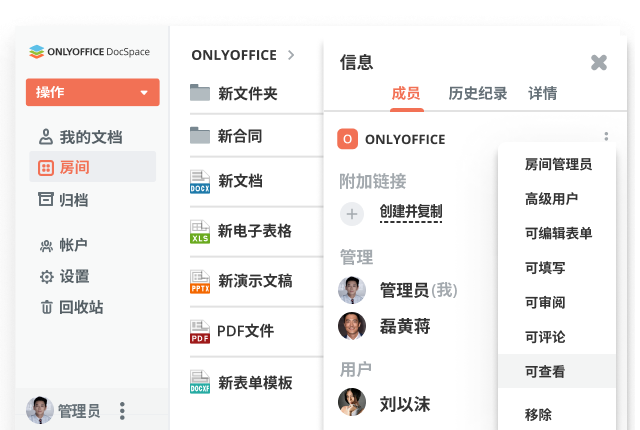Close the 信息 panel
640x430 pixels.
point(599,62)
